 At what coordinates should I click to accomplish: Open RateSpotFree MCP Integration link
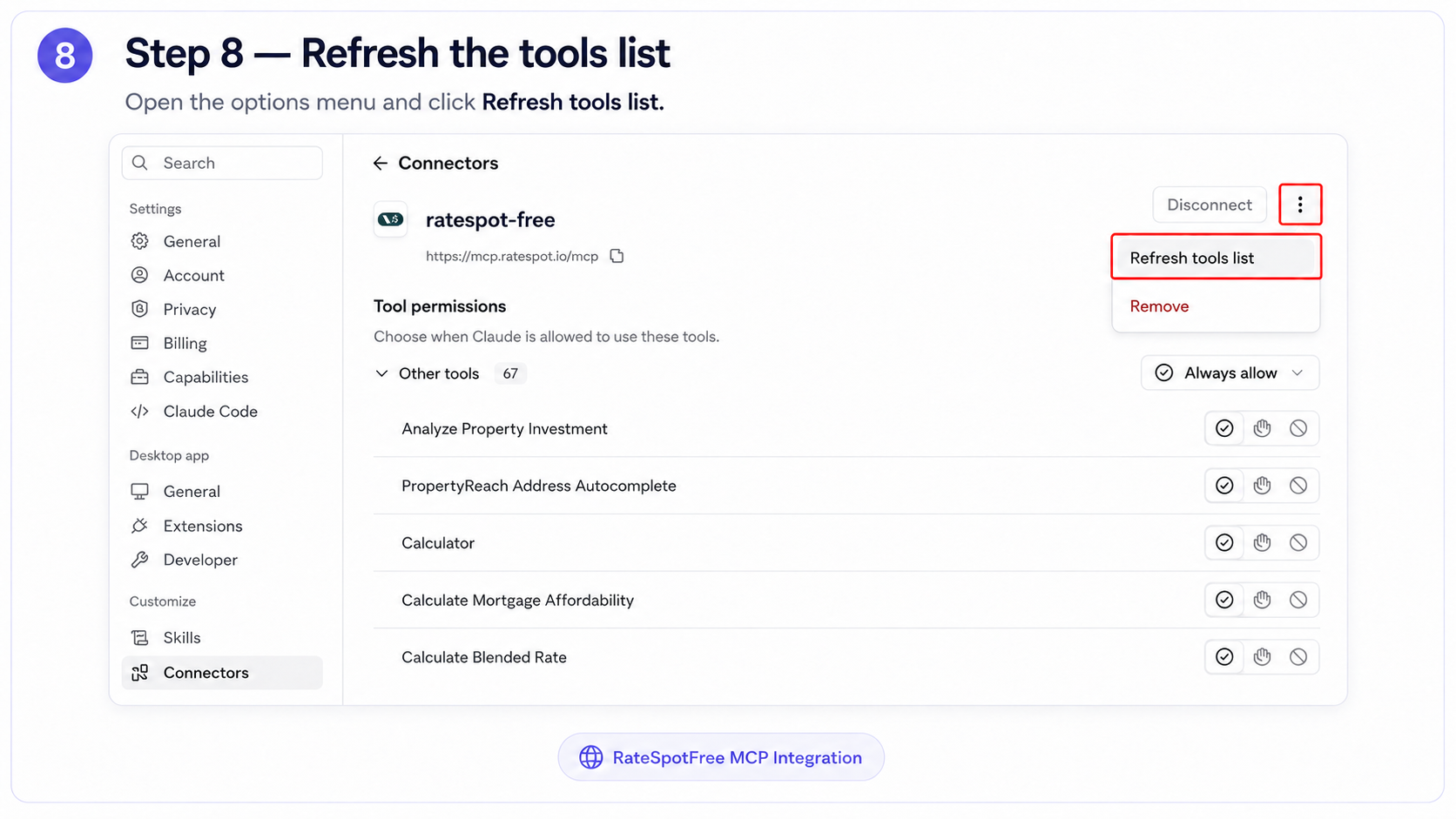[721, 757]
